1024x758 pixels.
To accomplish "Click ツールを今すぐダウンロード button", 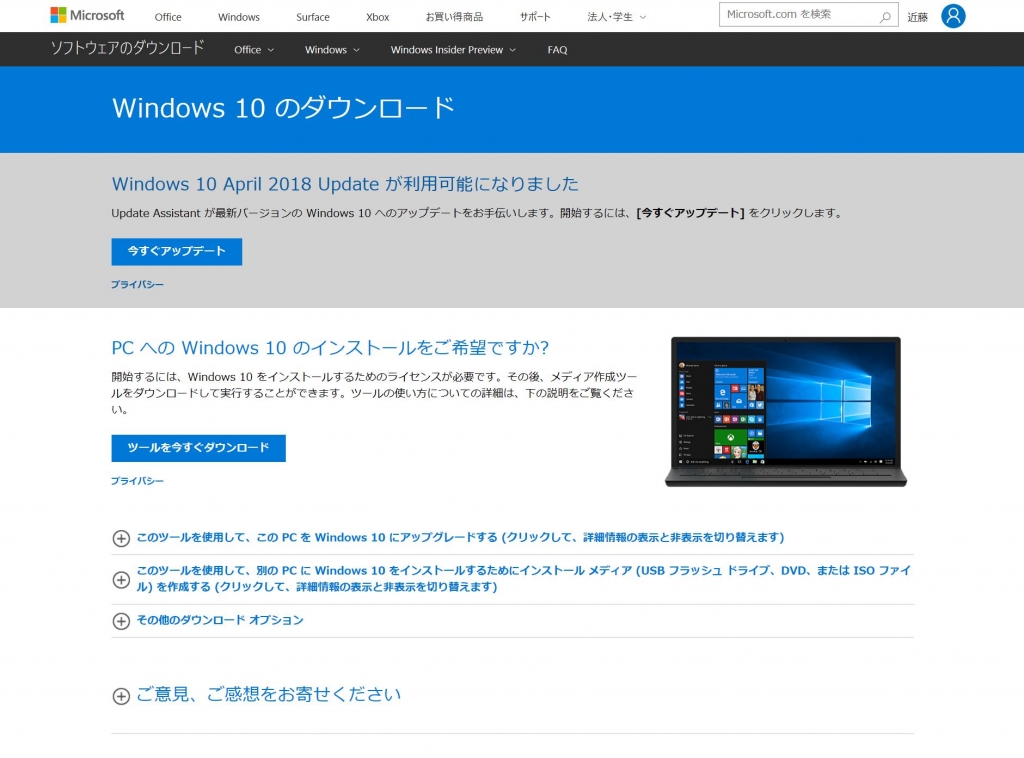I will [x=198, y=448].
